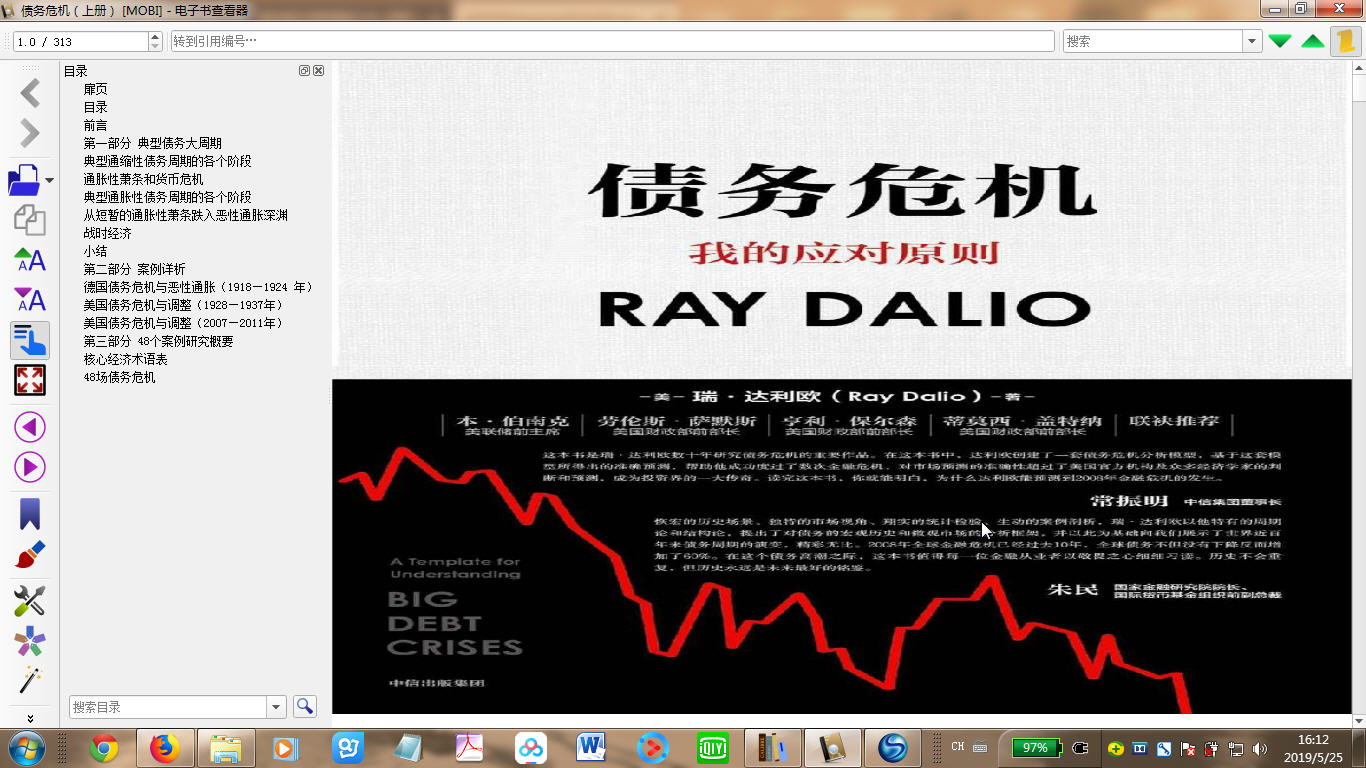Go to 从短暂的通胀性萧条跌入恶性通胀深渊
This screenshot has height=768, width=1366.
[x=186, y=215]
